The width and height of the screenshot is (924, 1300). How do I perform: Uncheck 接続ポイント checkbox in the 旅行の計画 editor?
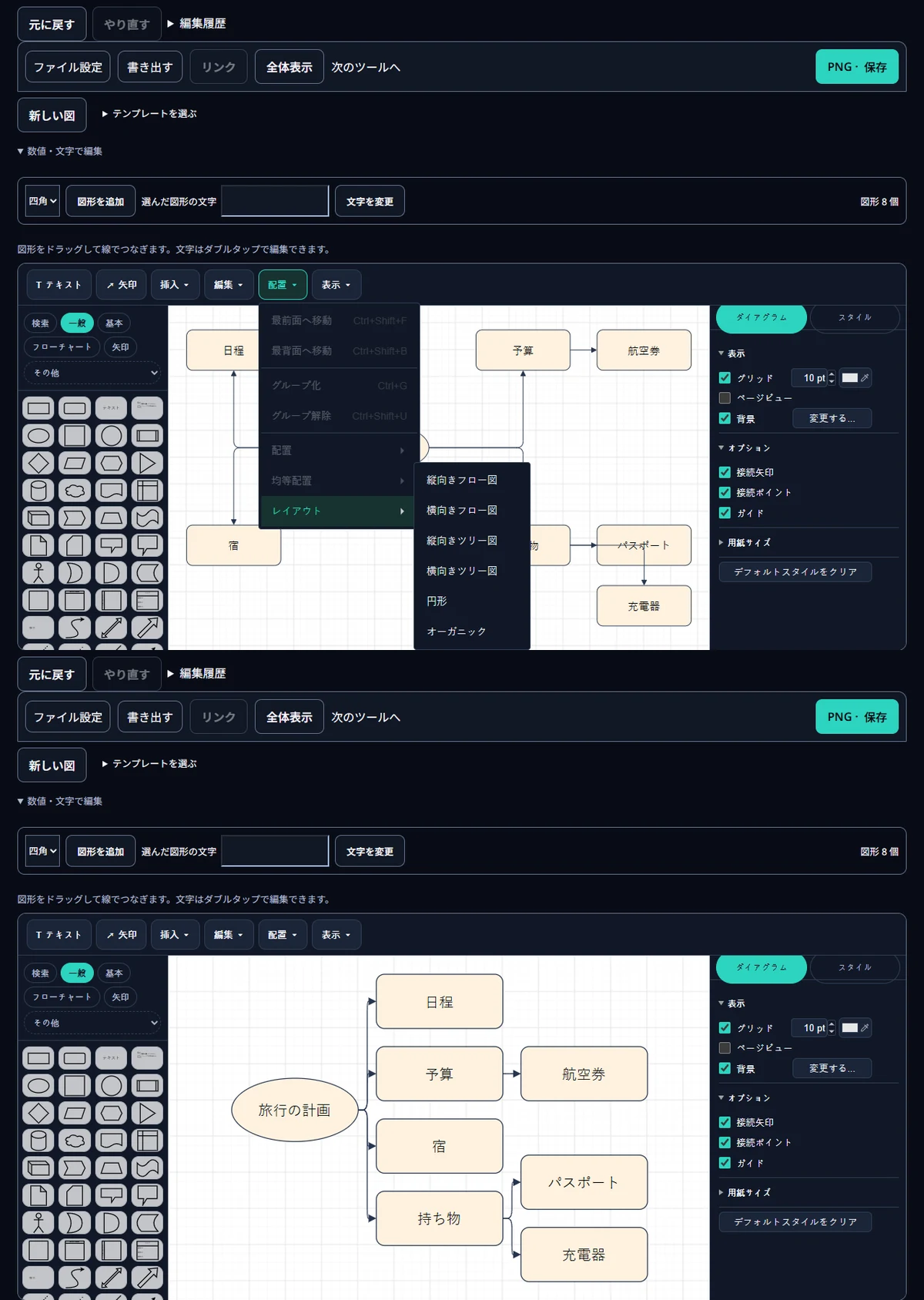tap(725, 1143)
